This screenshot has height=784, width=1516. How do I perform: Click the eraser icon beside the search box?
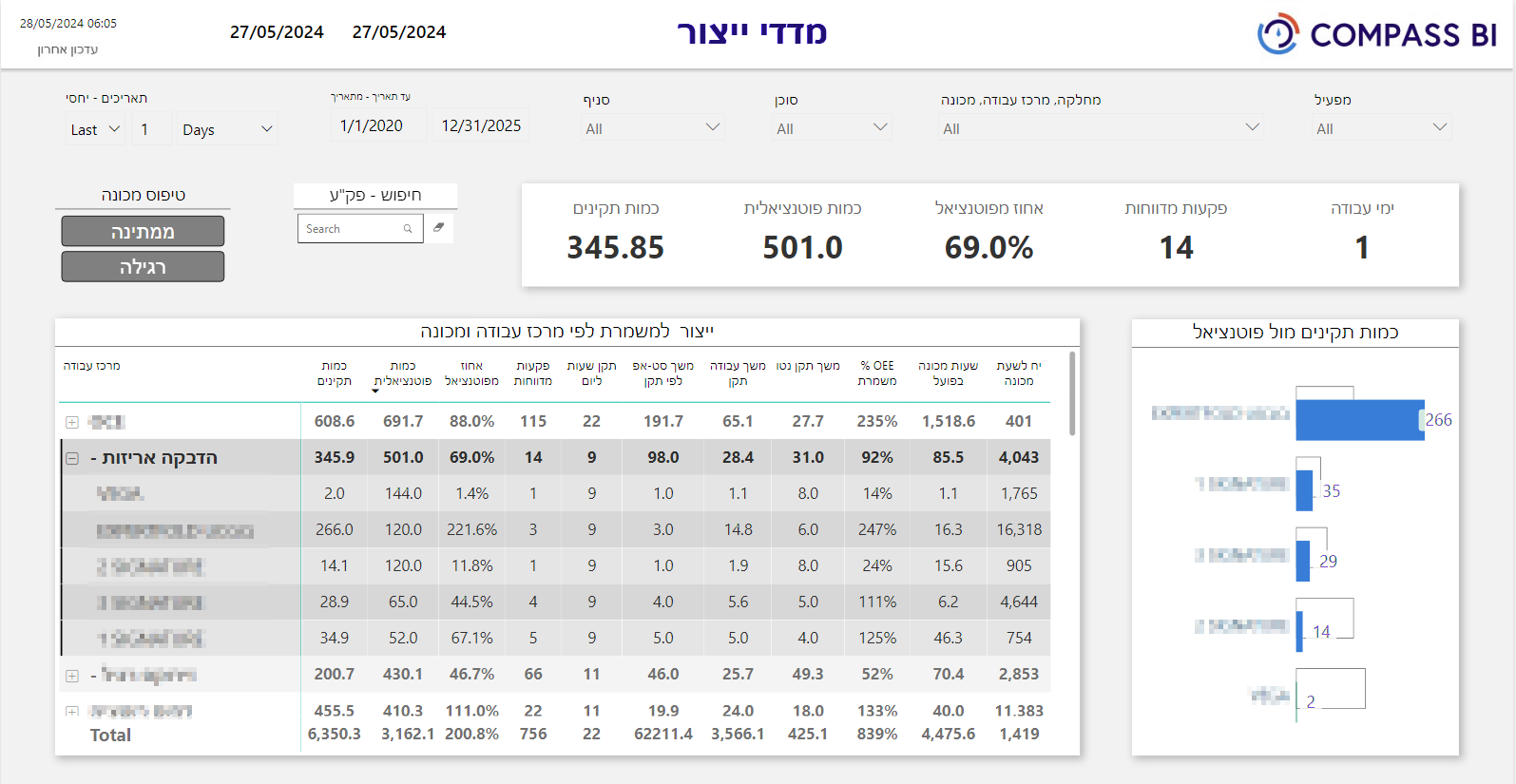(x=438, y=228)
